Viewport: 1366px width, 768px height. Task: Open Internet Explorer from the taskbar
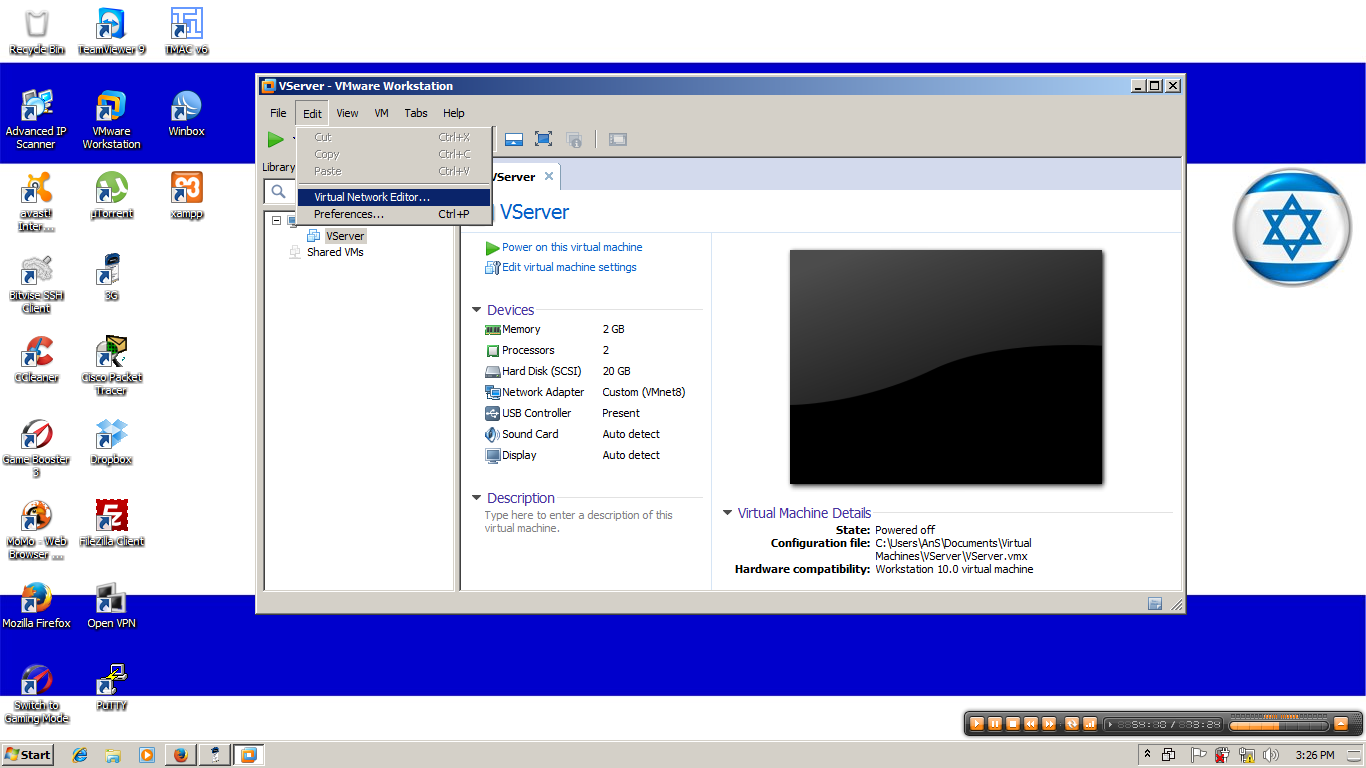pyautogui.click(x=80, y=755)
